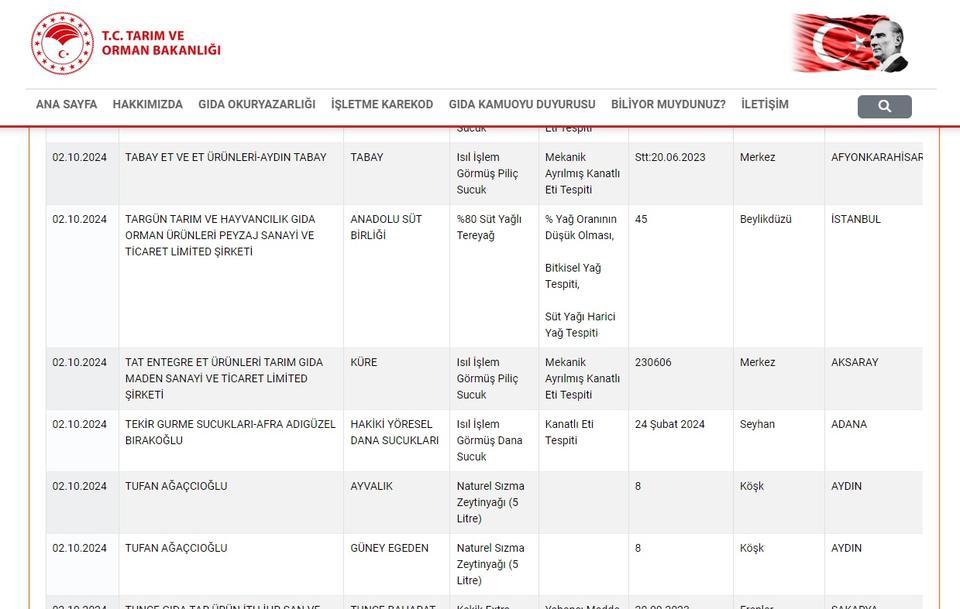
Task: Select İŞLETME KAREKOD in the navigation
Action: click(x=382, y=104)
